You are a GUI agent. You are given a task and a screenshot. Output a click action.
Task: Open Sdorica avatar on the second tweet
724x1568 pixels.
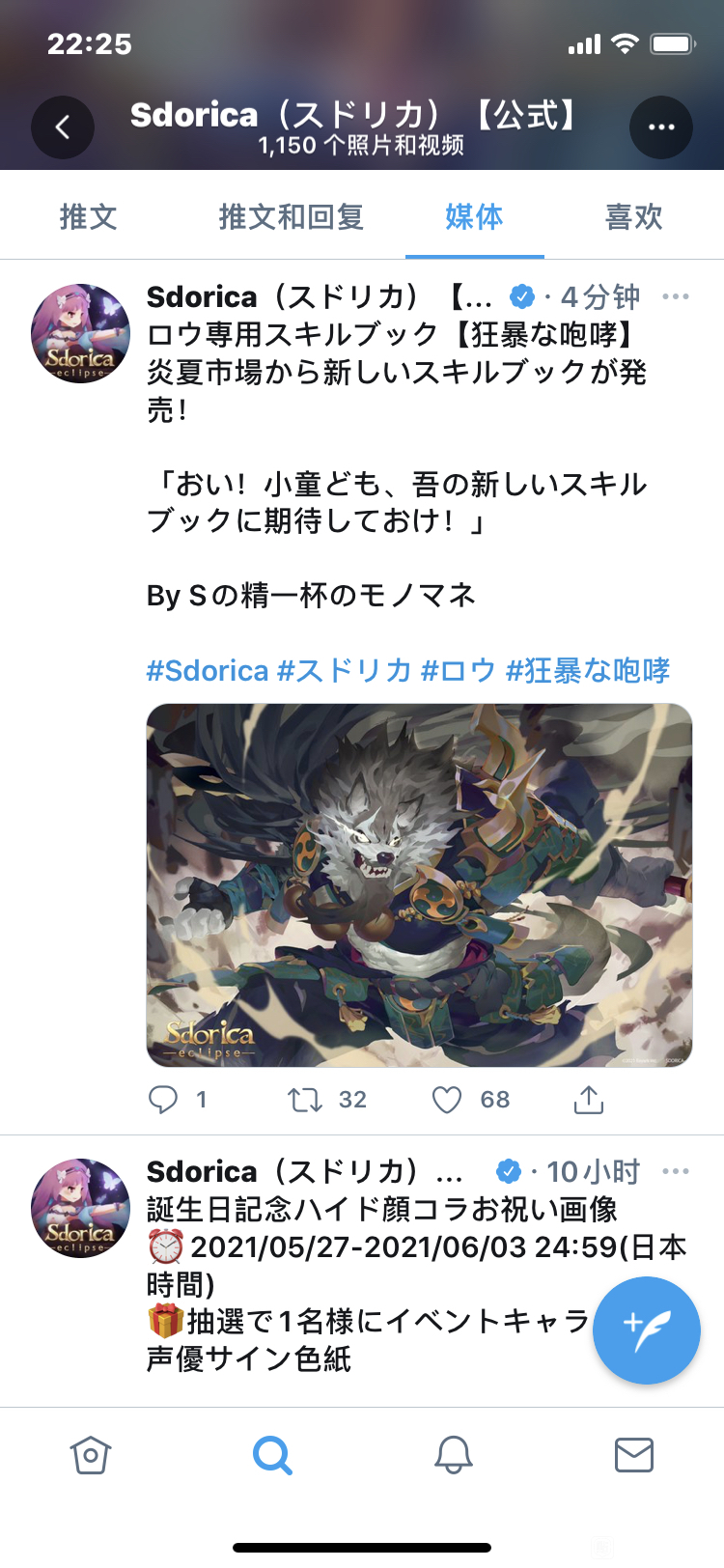(81, 1208)
